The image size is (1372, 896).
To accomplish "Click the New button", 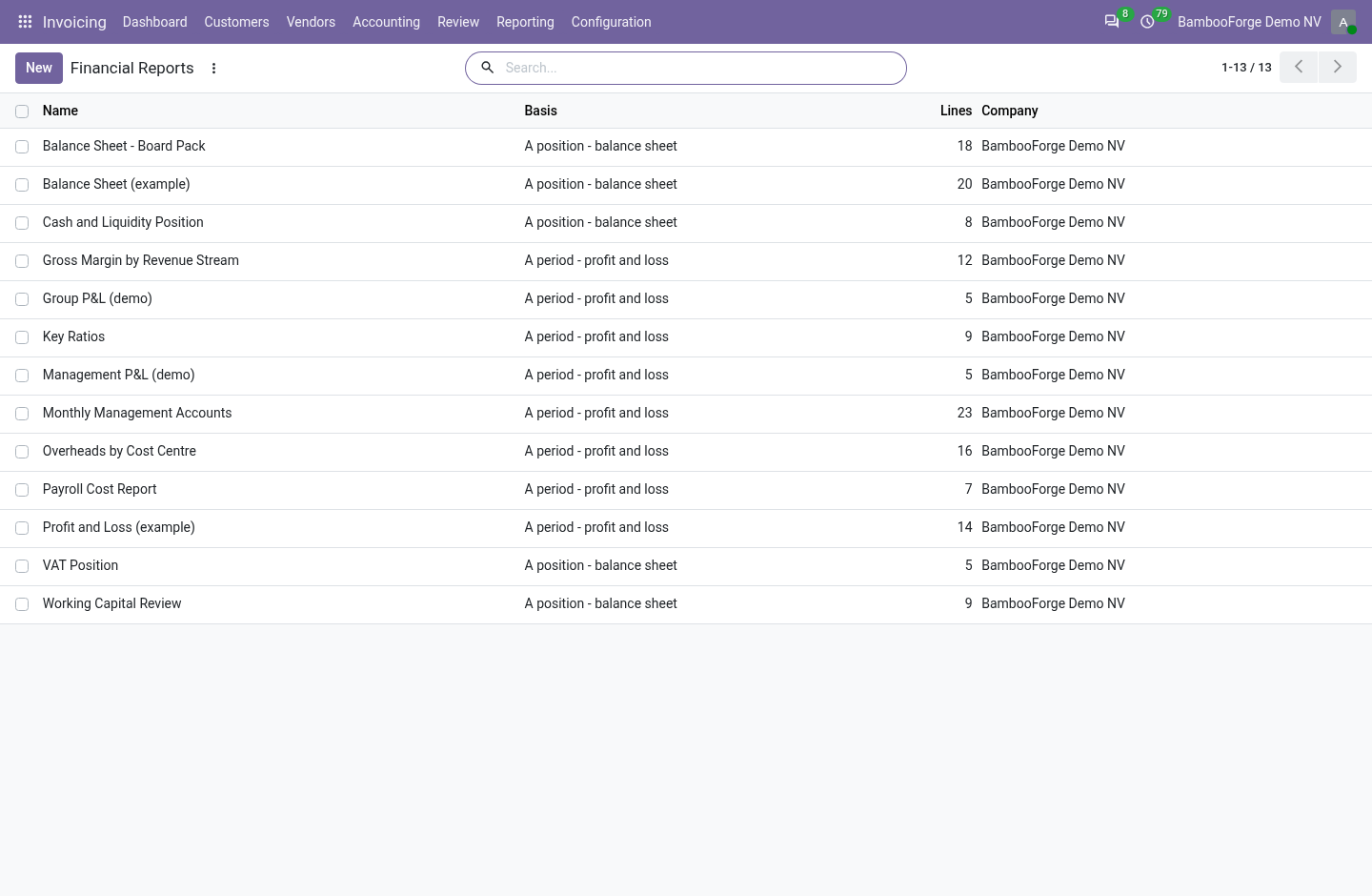I will [x=39, y=68].
